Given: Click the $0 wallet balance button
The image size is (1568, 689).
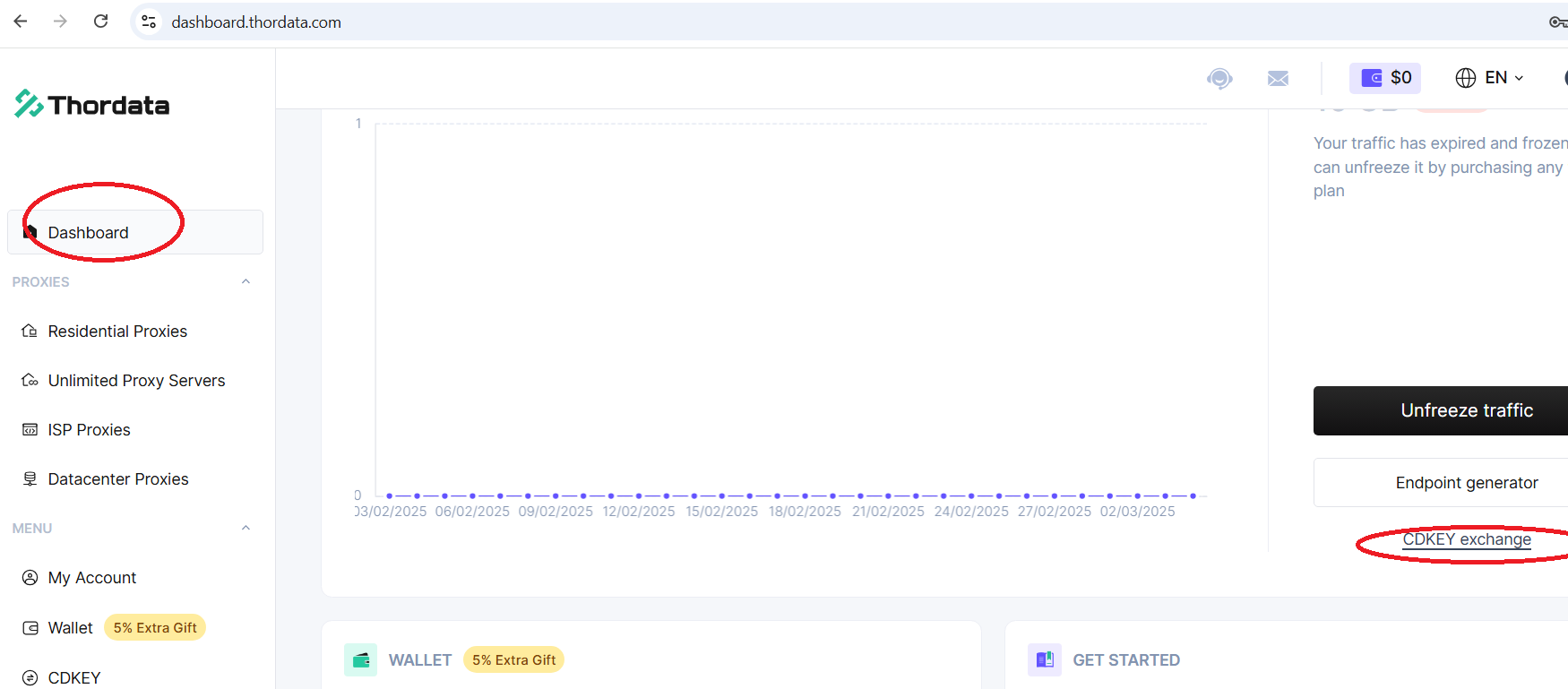Looking at the screenshot, I should (1385, 78).
